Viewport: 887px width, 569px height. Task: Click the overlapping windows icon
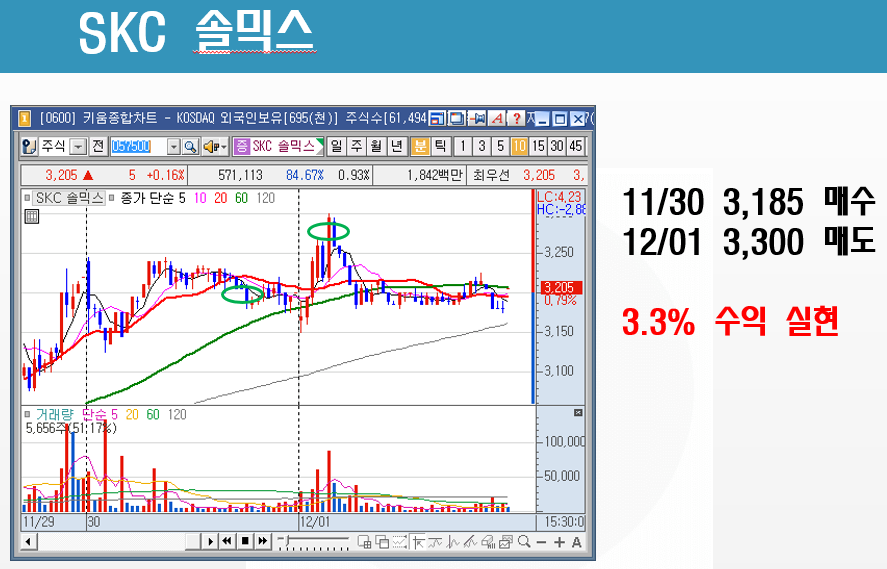click(x=382, y=542)
